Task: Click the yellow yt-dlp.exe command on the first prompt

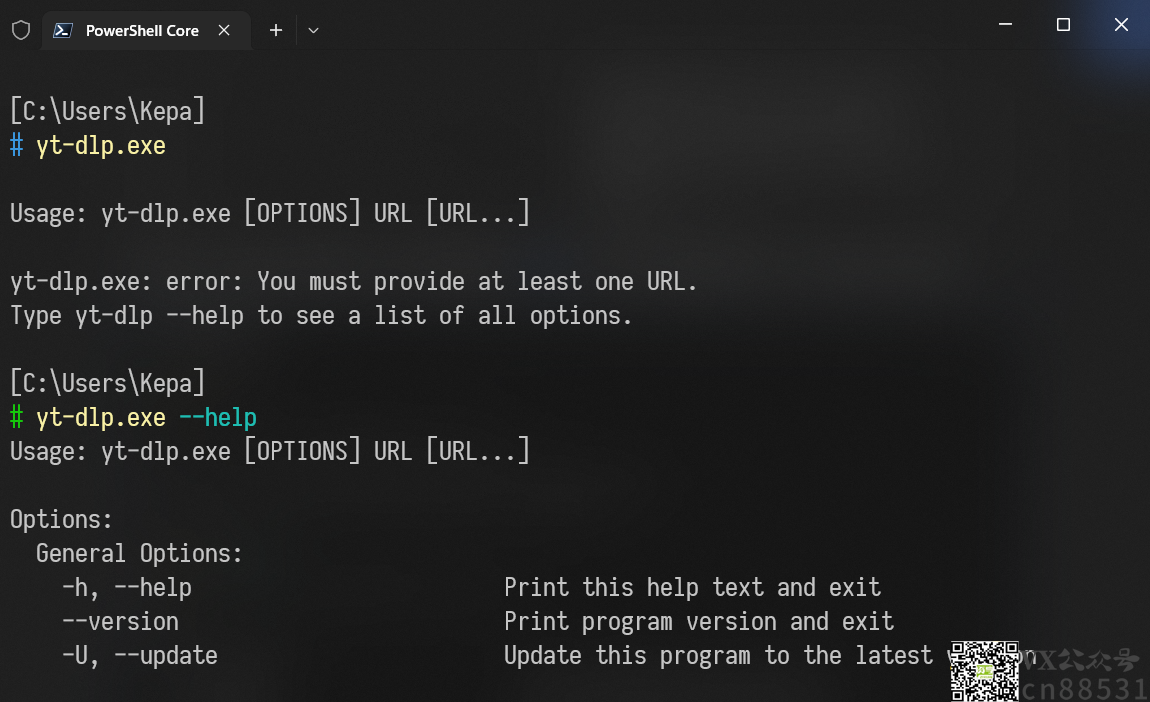Action: [x=101, y=145]
